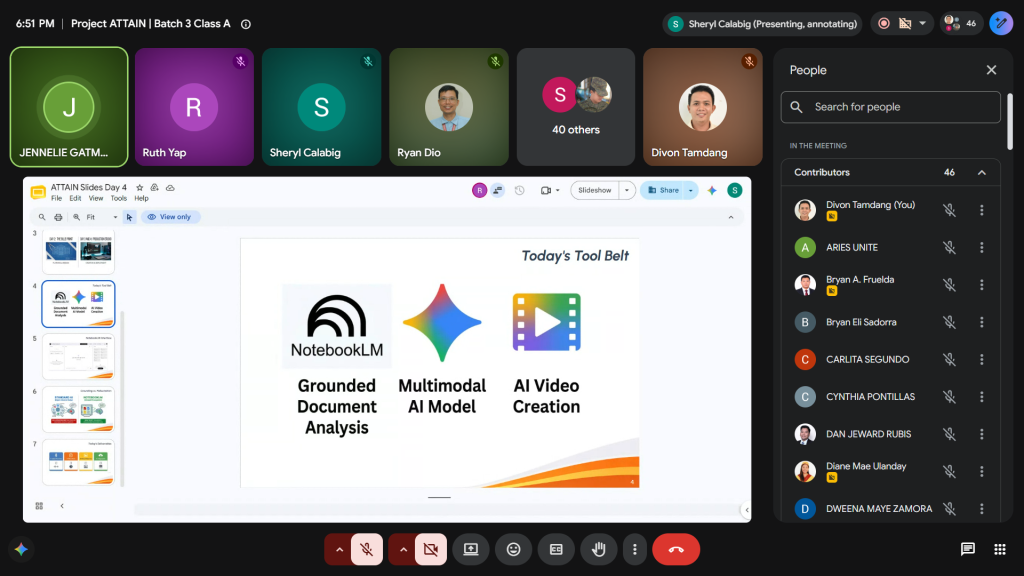Open chat with everyone icon

tap(968, 549)
